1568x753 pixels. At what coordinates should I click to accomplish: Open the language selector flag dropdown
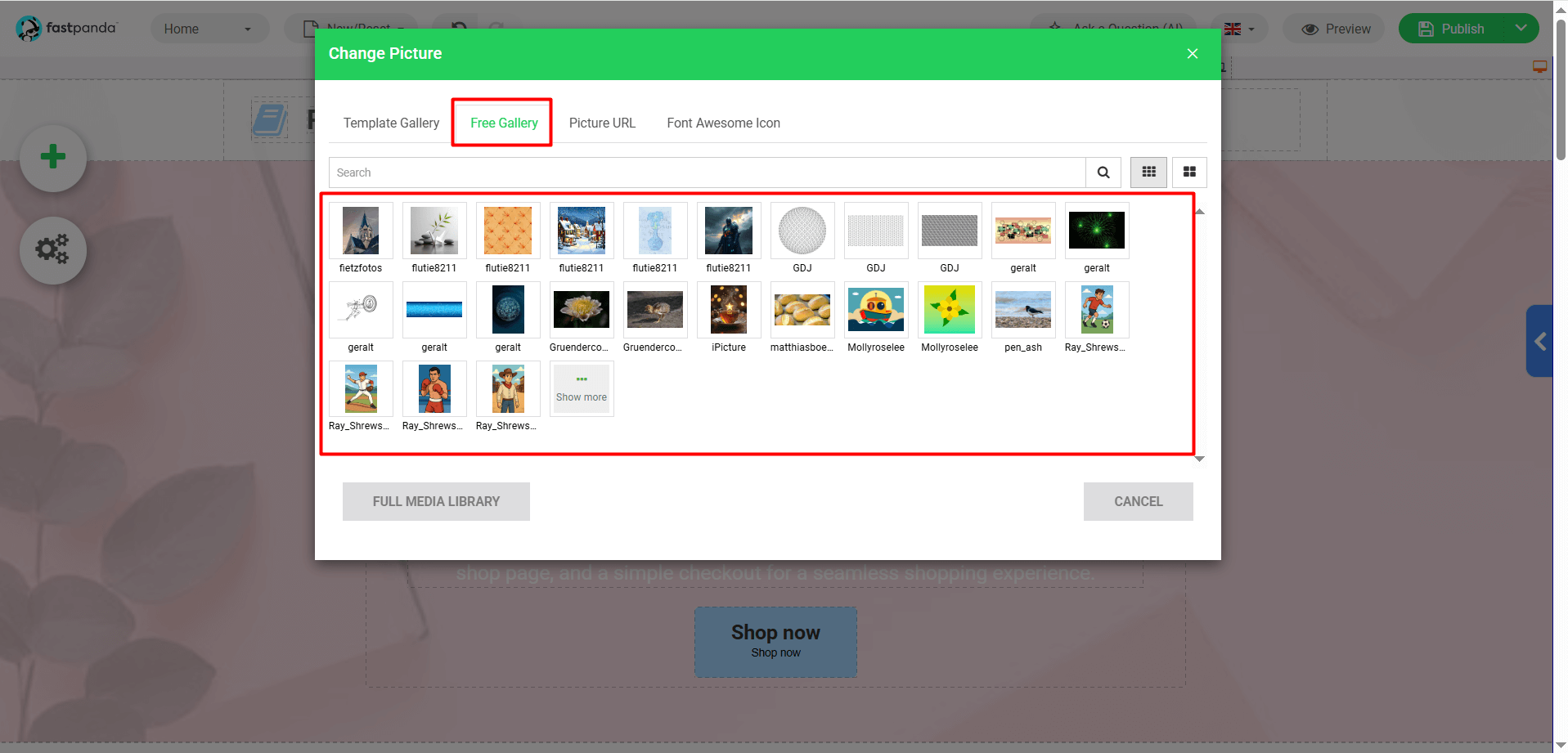[x=1238, y=28]
